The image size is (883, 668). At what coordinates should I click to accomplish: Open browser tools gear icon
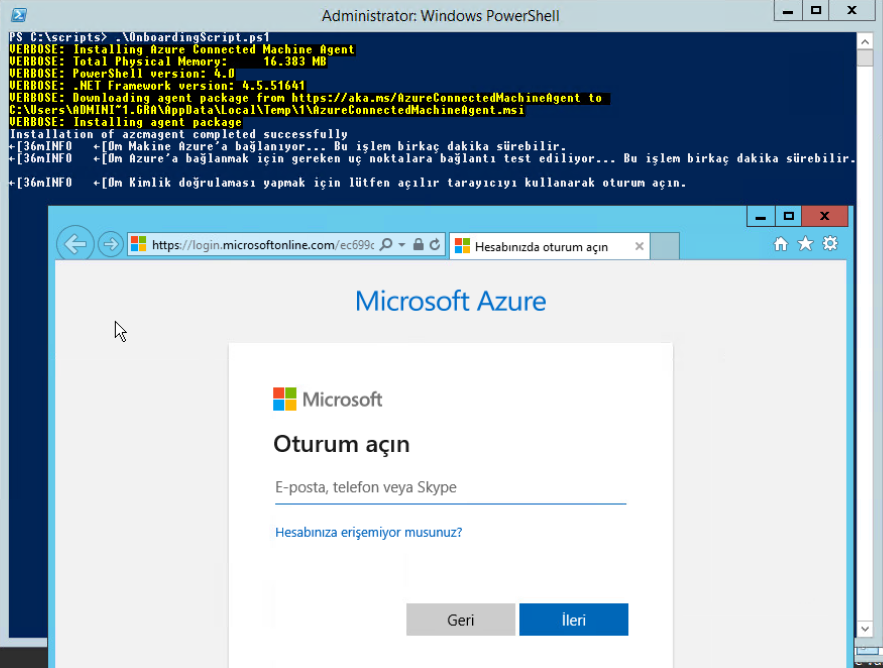(830, 243)
